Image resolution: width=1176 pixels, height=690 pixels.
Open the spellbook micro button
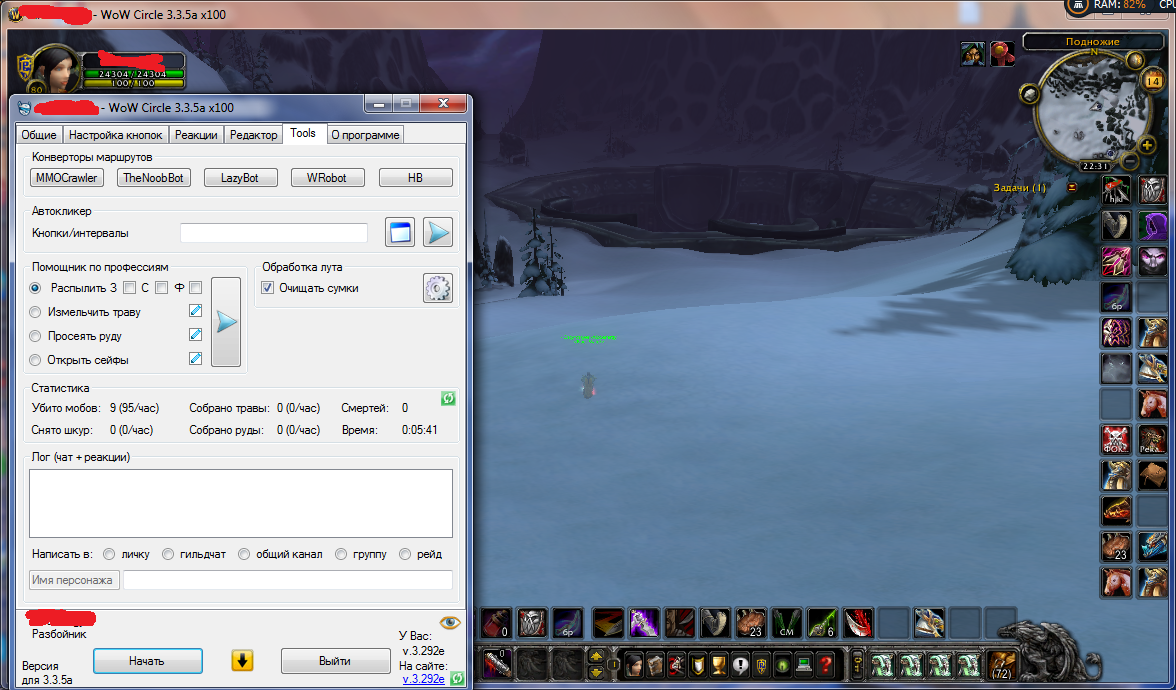click(655, 664)
